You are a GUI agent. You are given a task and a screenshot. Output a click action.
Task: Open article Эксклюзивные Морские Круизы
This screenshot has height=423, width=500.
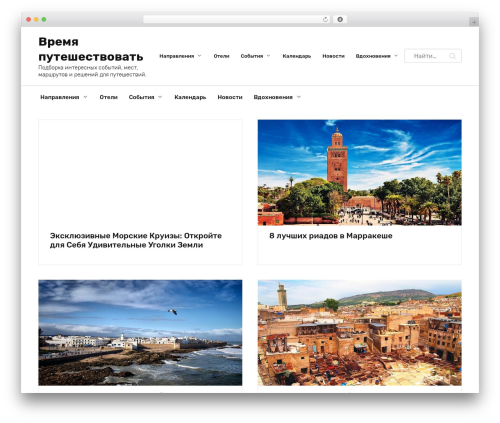pos(136,240)
